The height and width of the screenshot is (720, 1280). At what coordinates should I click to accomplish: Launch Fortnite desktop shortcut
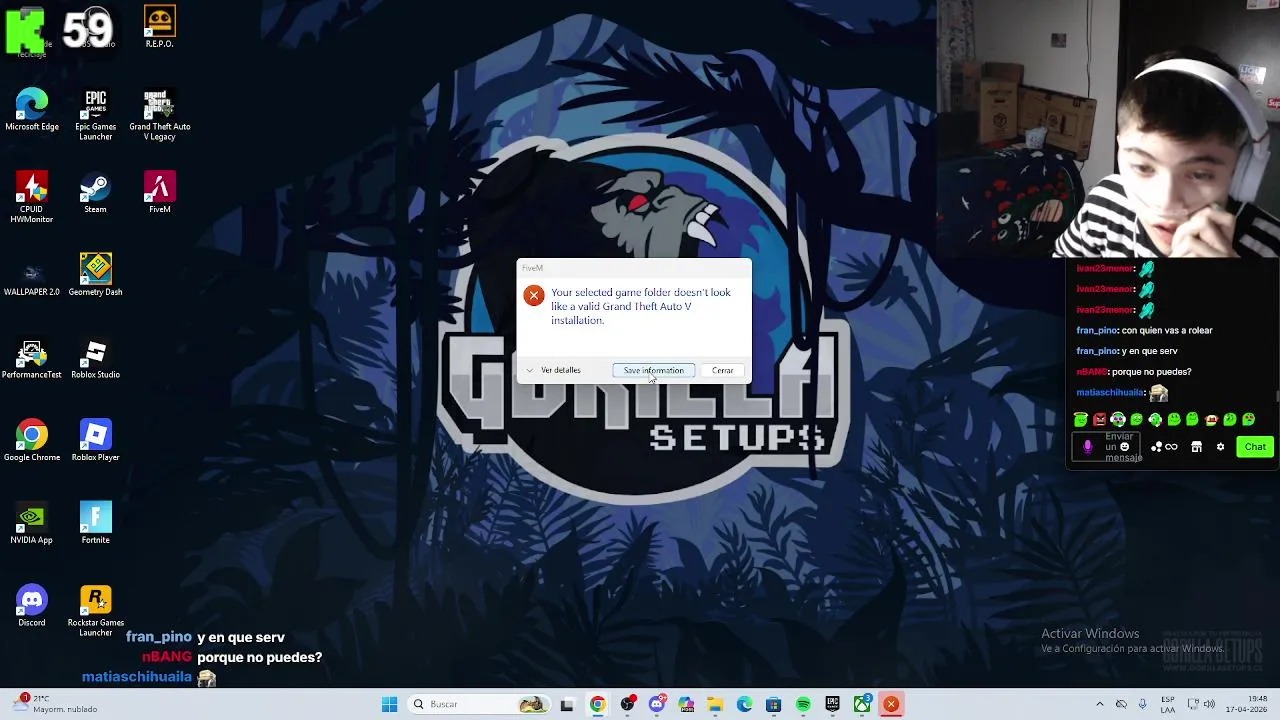pos(95,524)
